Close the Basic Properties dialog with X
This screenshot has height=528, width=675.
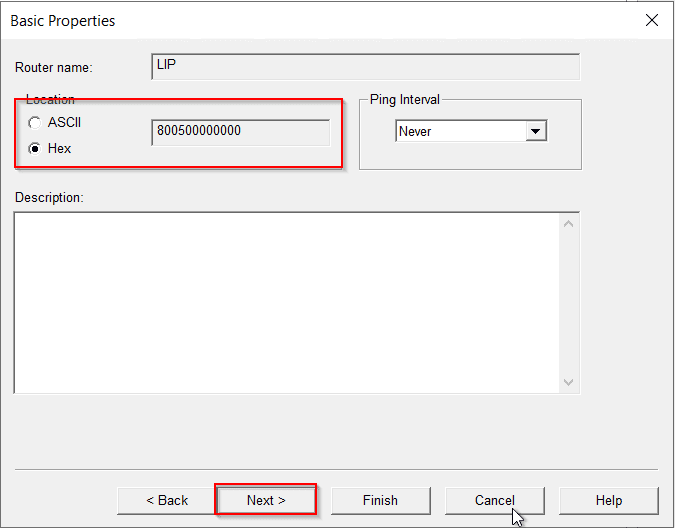[651, 20]
